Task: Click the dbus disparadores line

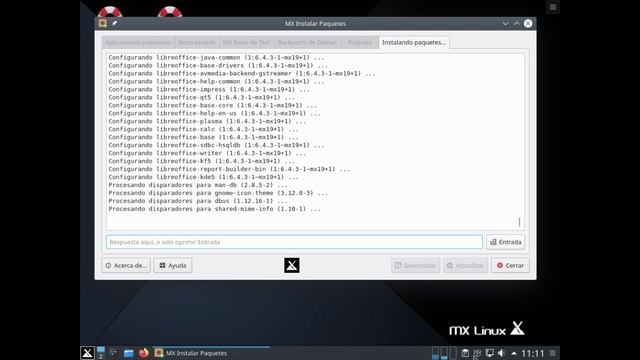Action: pyautogui.click(x=198, y=201)
